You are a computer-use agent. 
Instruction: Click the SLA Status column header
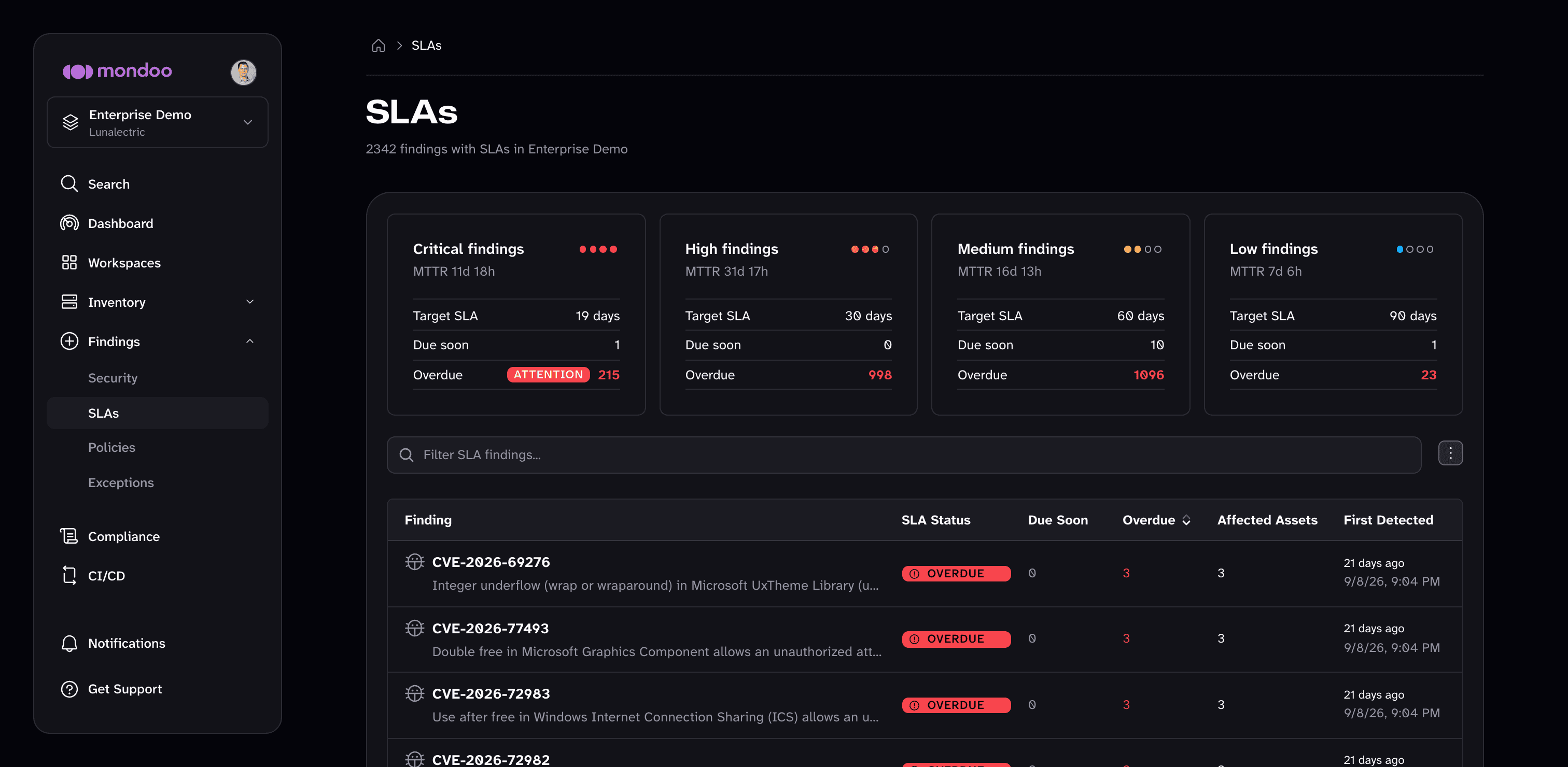[935, 520]
